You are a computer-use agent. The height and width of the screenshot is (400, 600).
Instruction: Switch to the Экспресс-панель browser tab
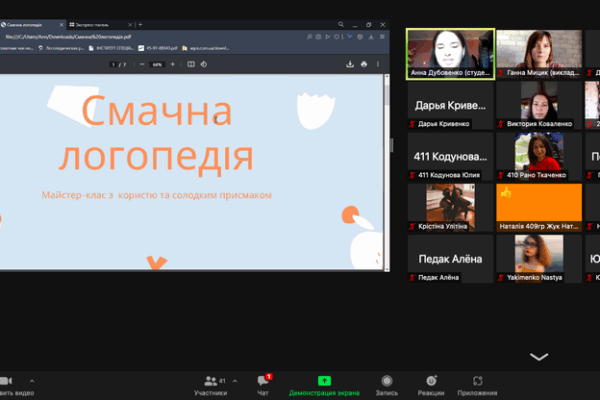pos(104,24)
